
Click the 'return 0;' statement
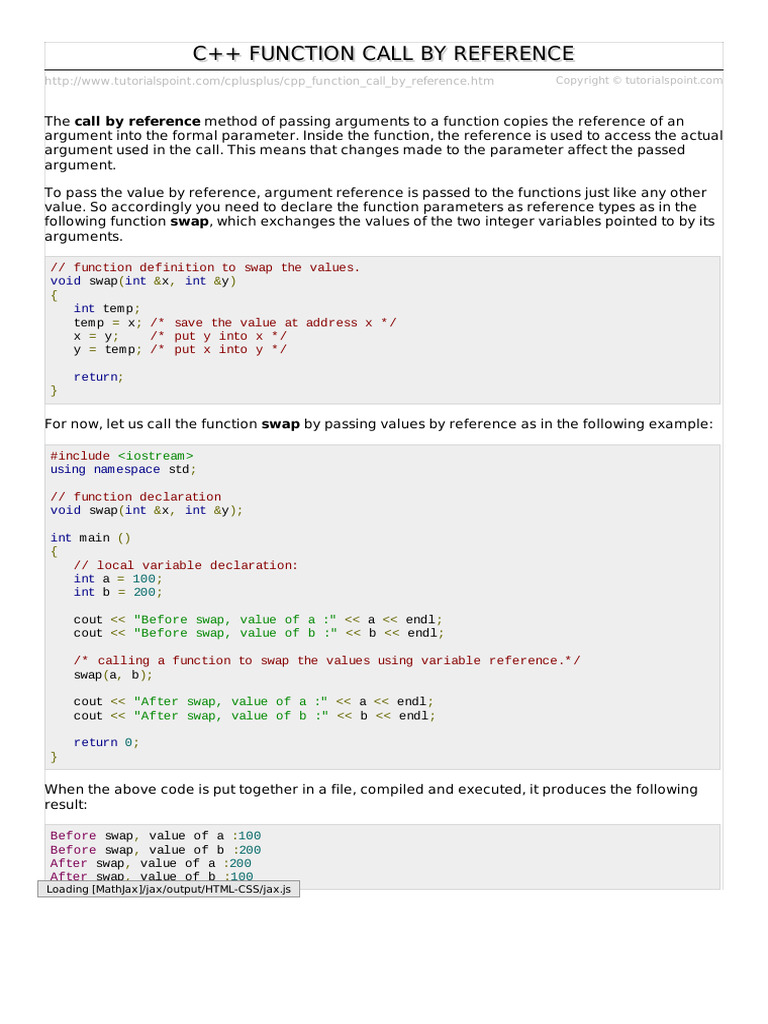(x=106, y=743)
